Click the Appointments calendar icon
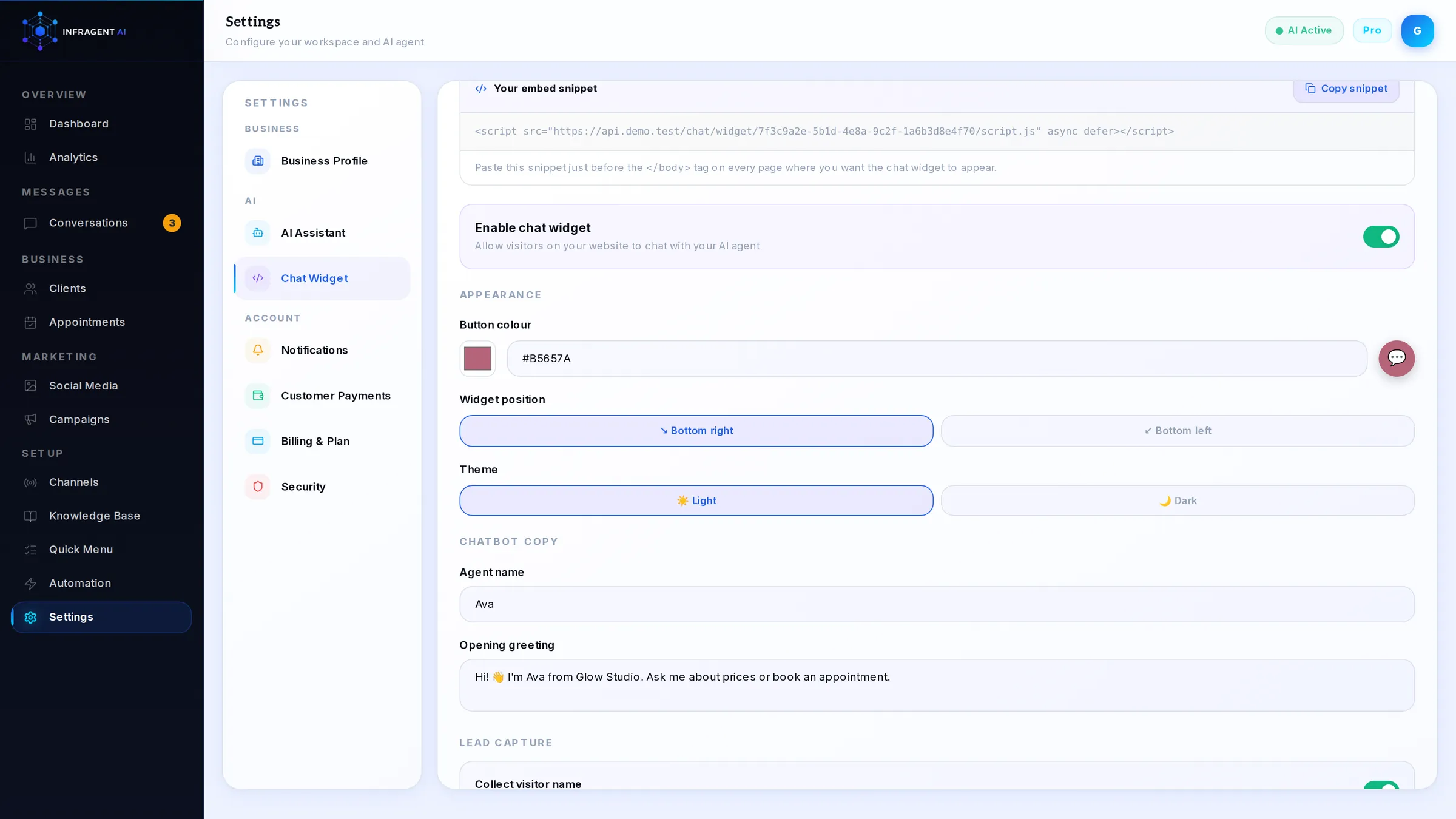 point(30,323)
